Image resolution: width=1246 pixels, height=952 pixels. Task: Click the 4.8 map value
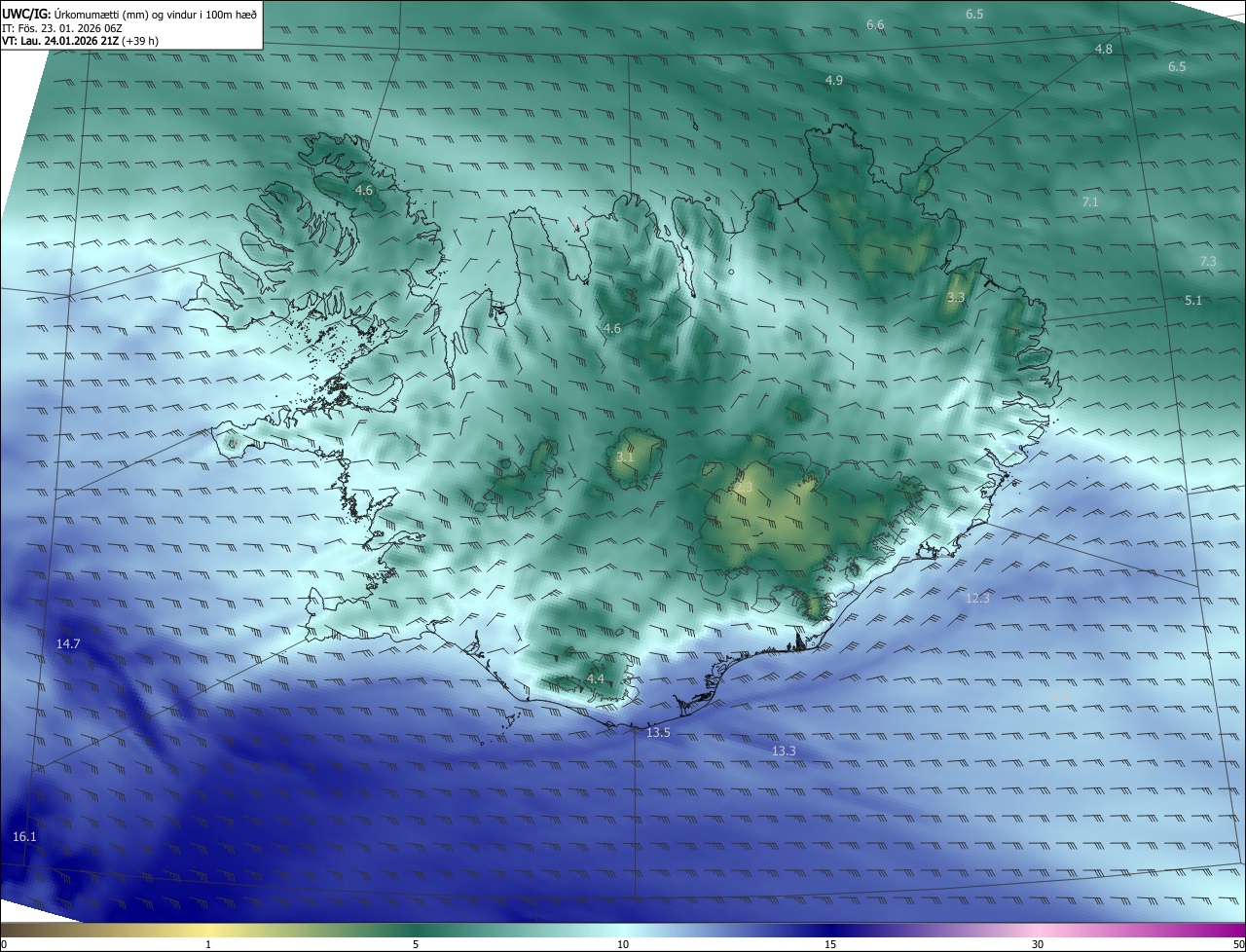pos(1104,49)
